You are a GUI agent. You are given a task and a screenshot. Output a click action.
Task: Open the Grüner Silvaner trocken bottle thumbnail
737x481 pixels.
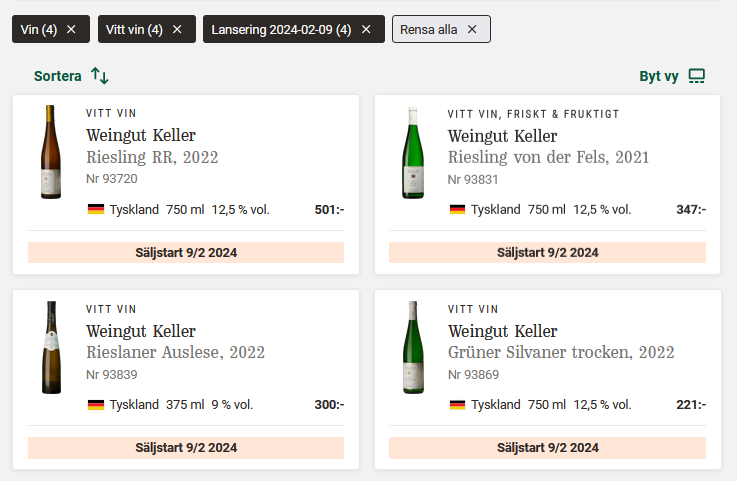[413, 347]
